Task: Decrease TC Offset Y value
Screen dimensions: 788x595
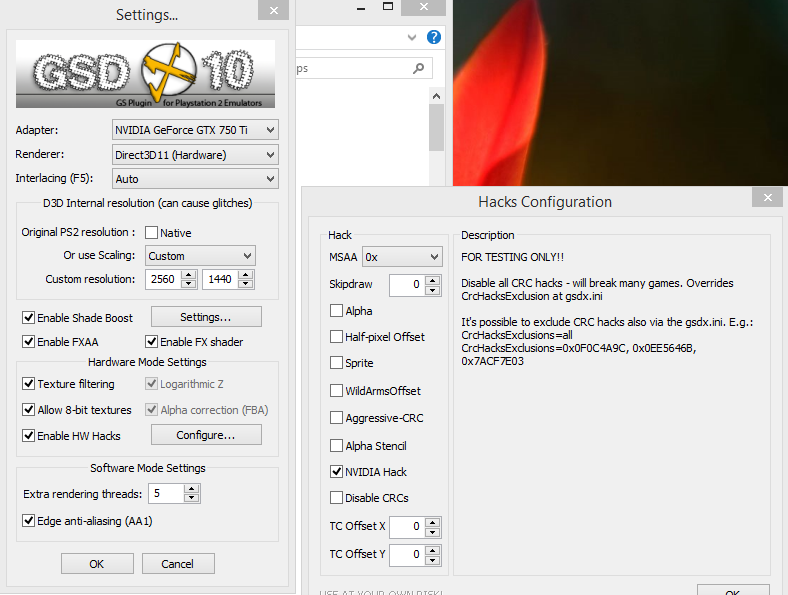Action: pyautogui.click(x=433, y=559)
